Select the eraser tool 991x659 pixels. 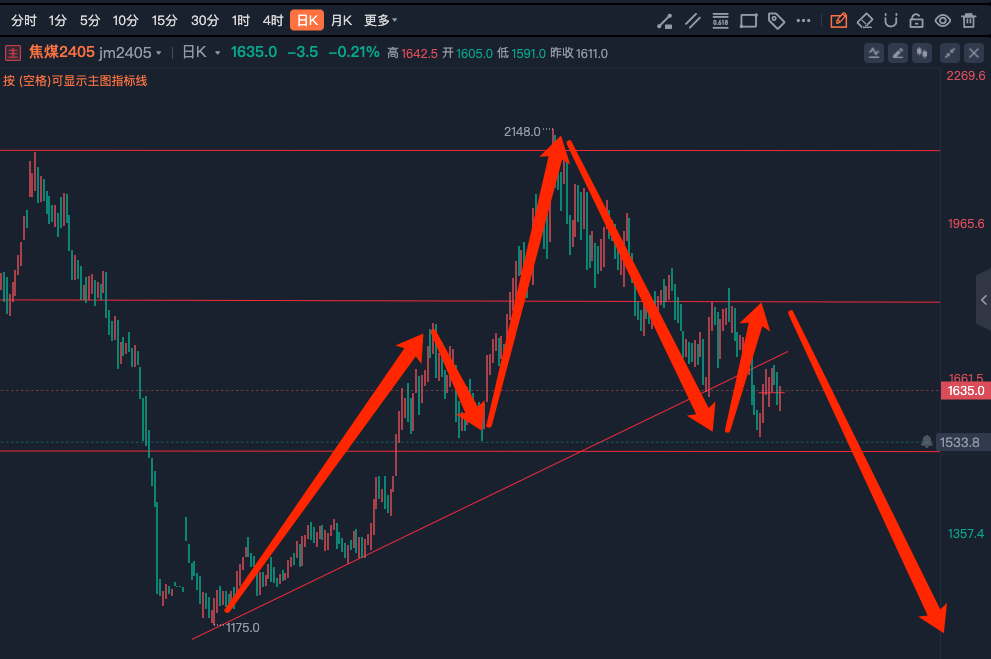pos(865,21)
